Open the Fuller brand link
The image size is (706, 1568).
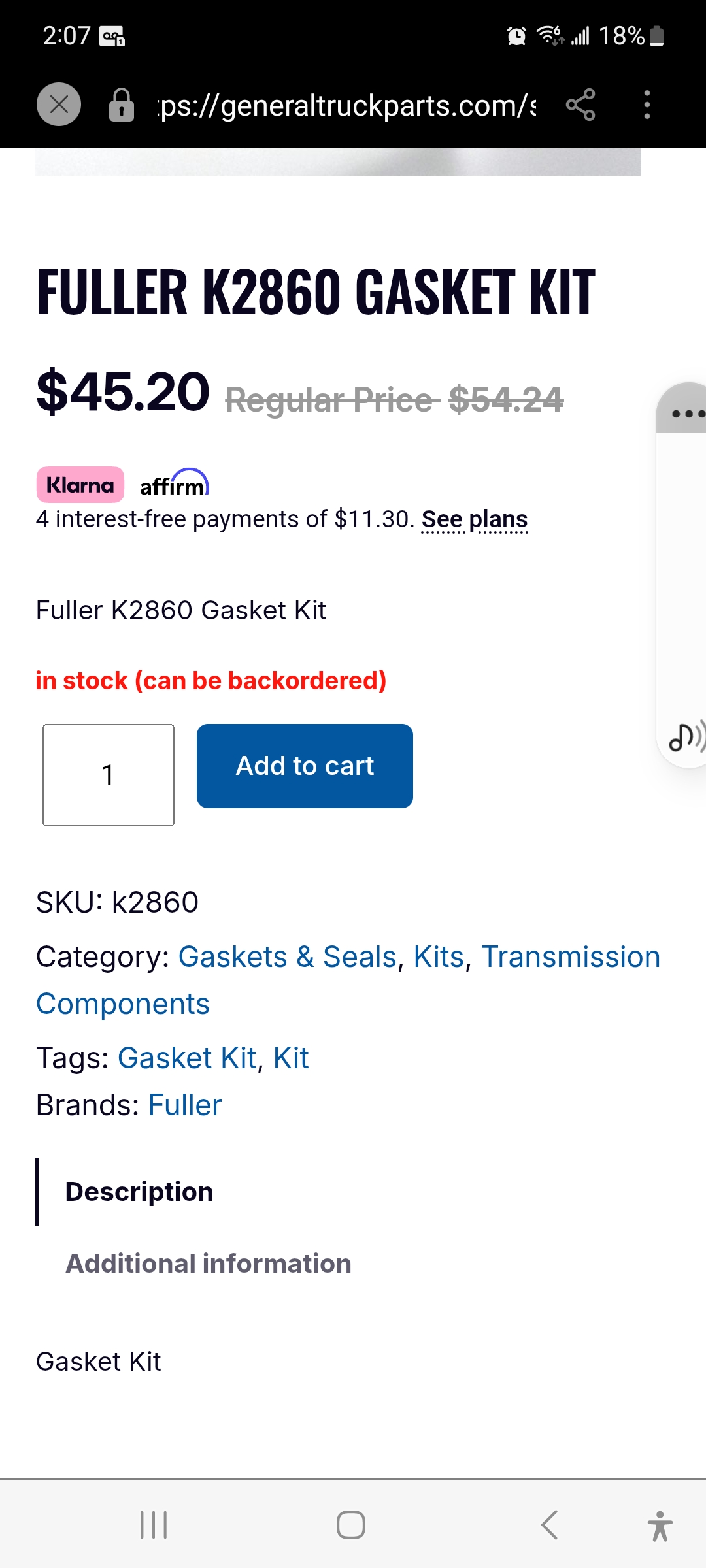coord(185,1105)
